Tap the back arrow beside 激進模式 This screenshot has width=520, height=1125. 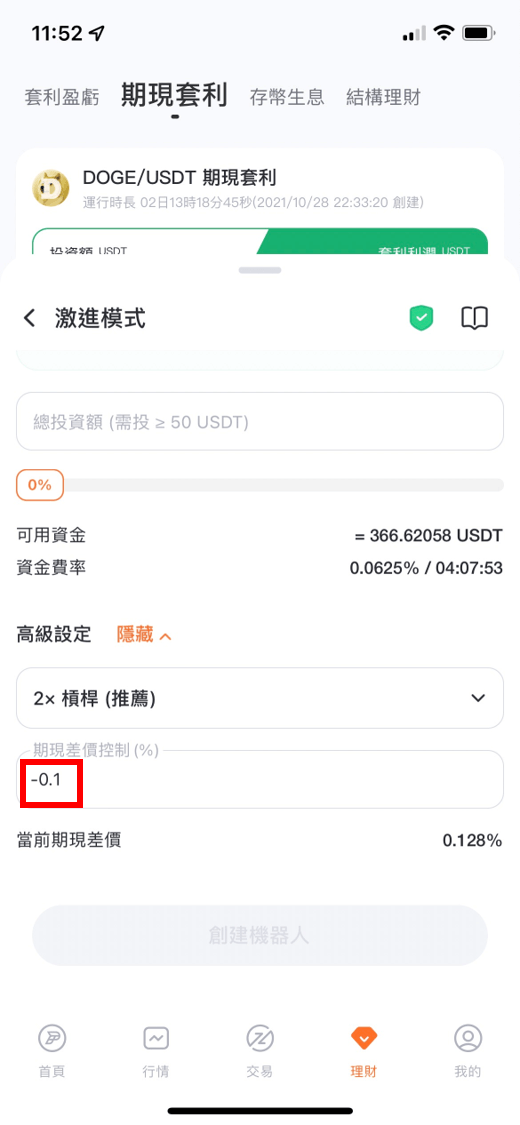coord(29,318)
